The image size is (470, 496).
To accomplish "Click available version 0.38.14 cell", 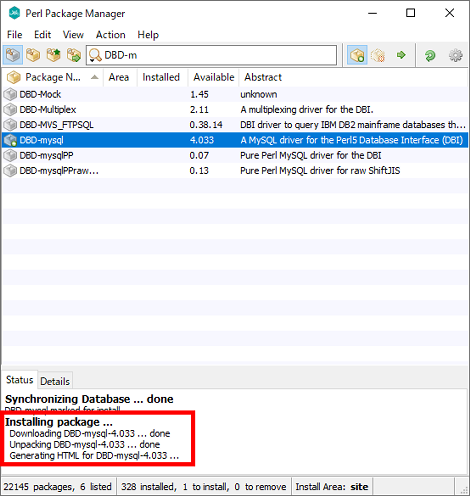I will [x=206, y=125].
